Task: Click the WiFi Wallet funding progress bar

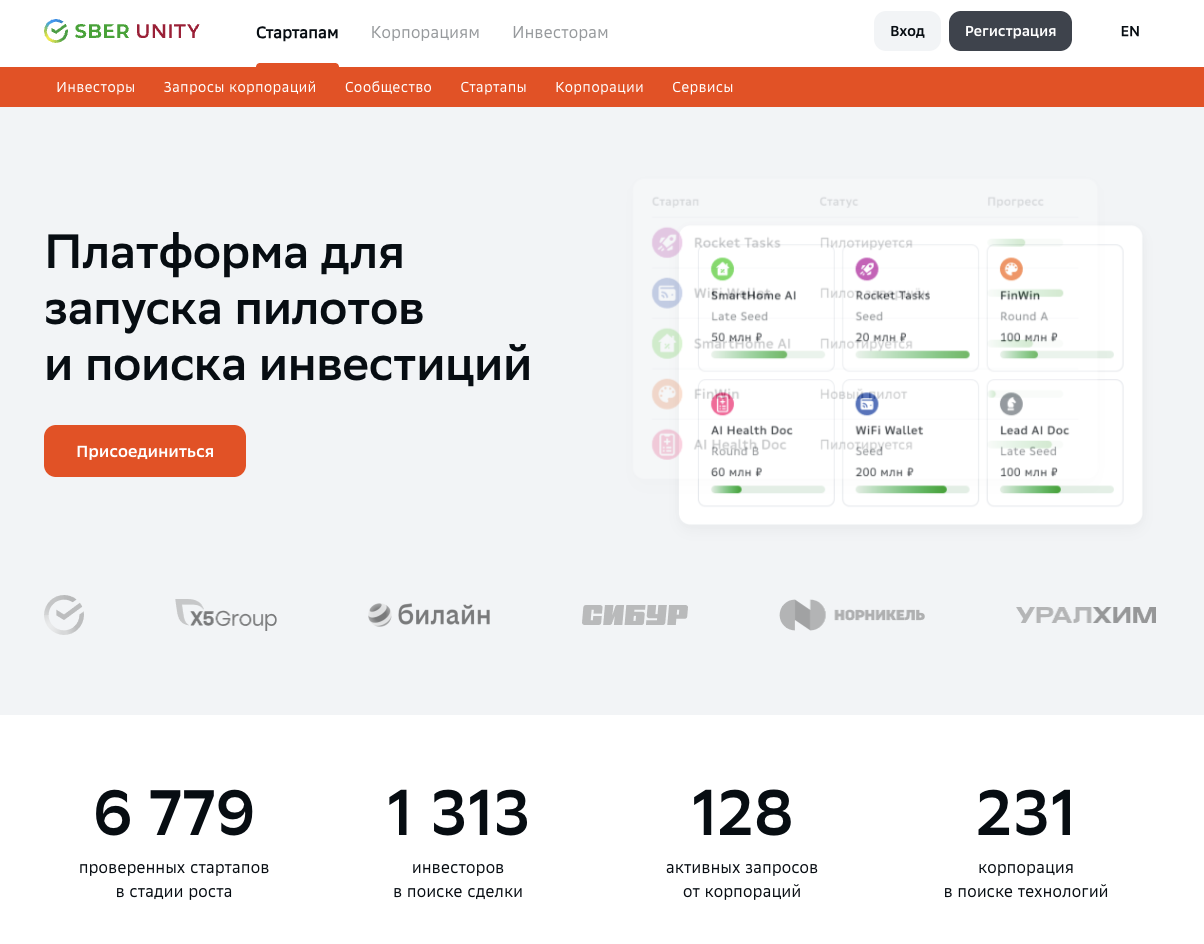Action: 910,490
